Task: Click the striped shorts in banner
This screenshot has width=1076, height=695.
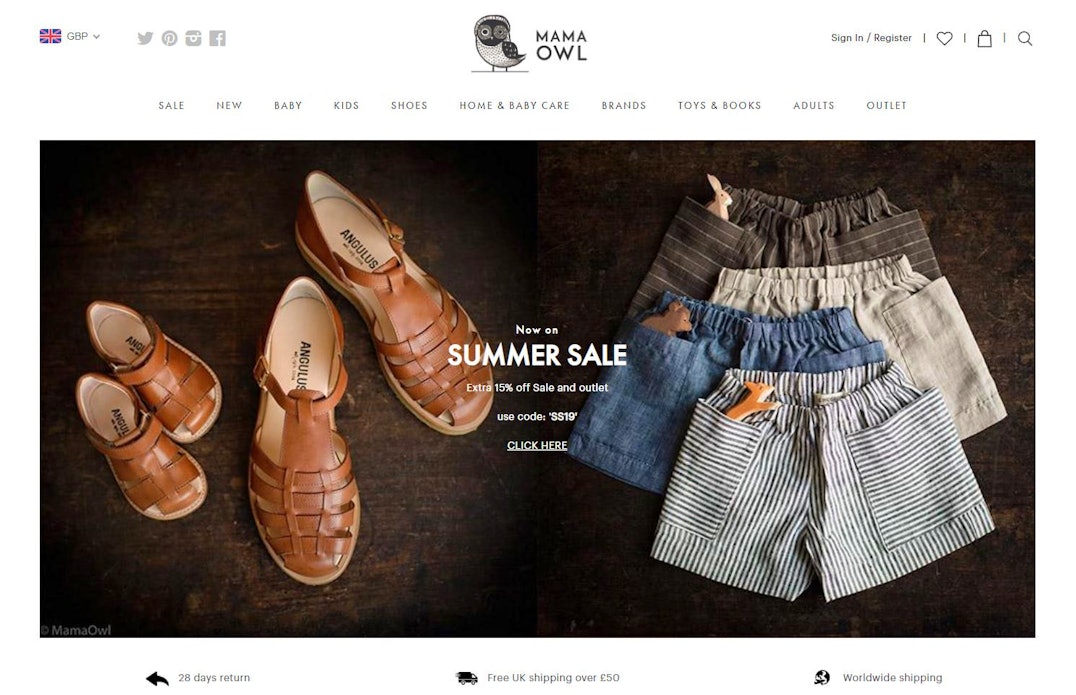Action: [823, 487]
